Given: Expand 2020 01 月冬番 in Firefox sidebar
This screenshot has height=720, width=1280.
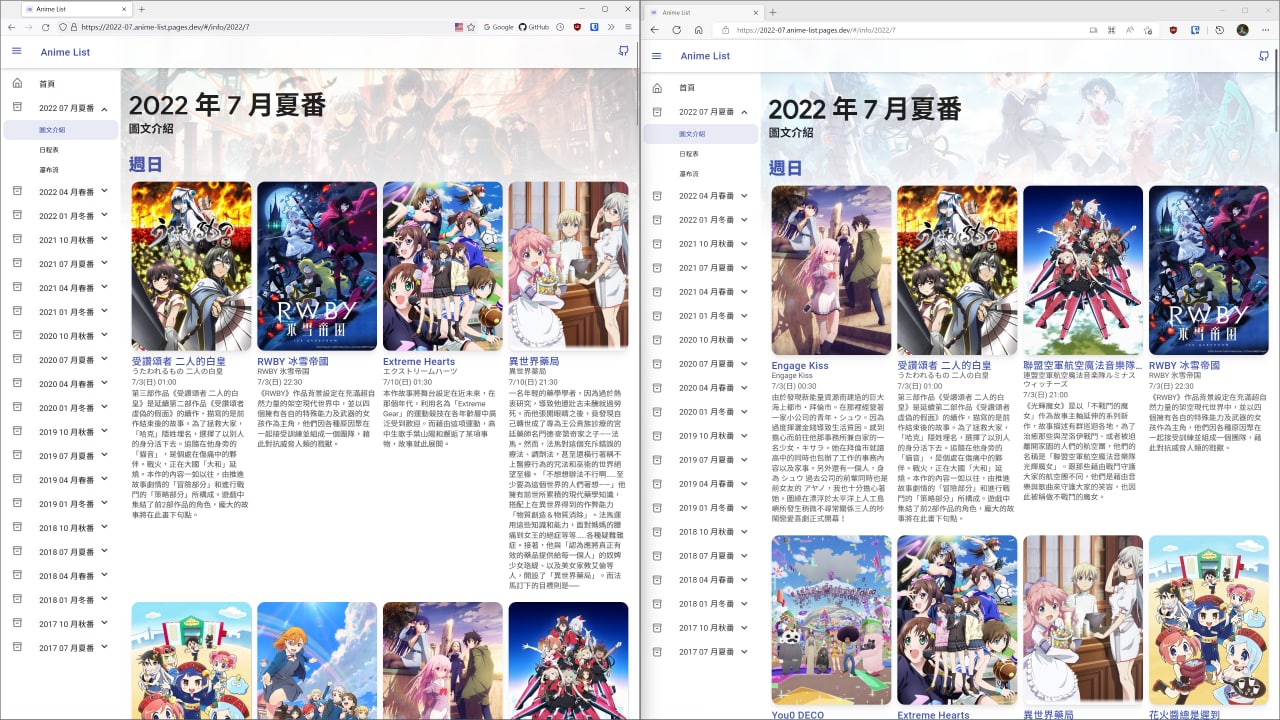Looking at the screenshot, I should click(61, 407).
